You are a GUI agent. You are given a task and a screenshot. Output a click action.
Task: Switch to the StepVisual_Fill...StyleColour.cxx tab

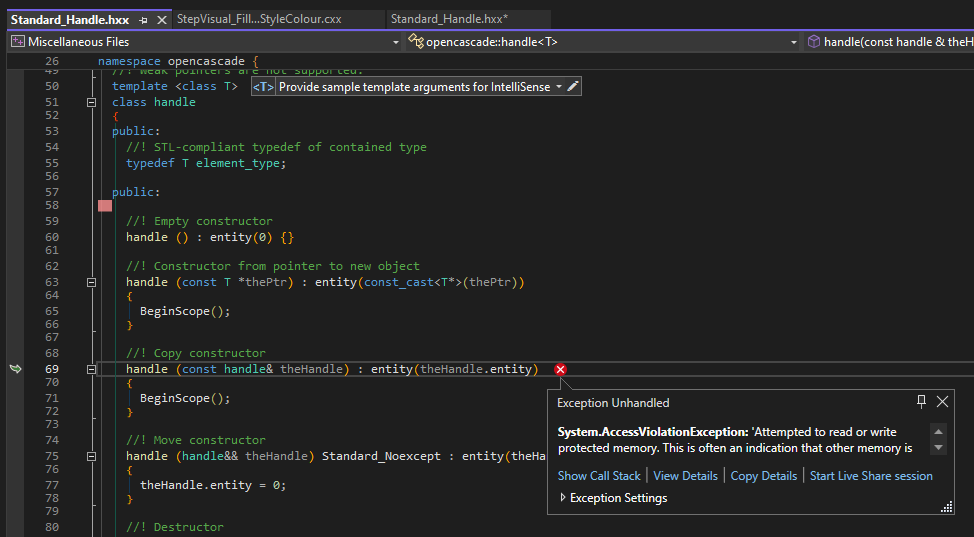258,19
